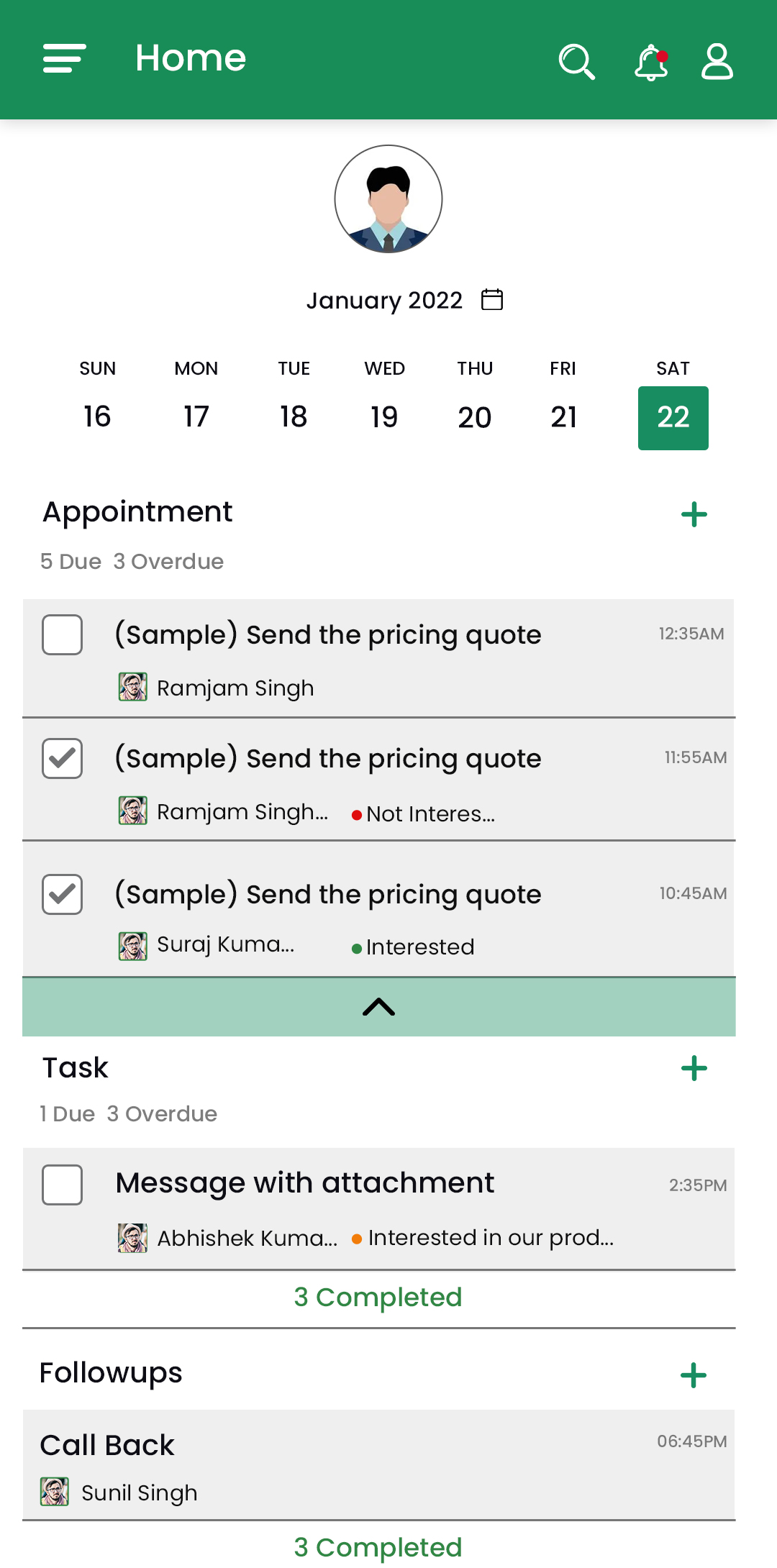This screenshot has height=1568, width=777.
Task: Open notifications bell icon
Action: (650, 62)
